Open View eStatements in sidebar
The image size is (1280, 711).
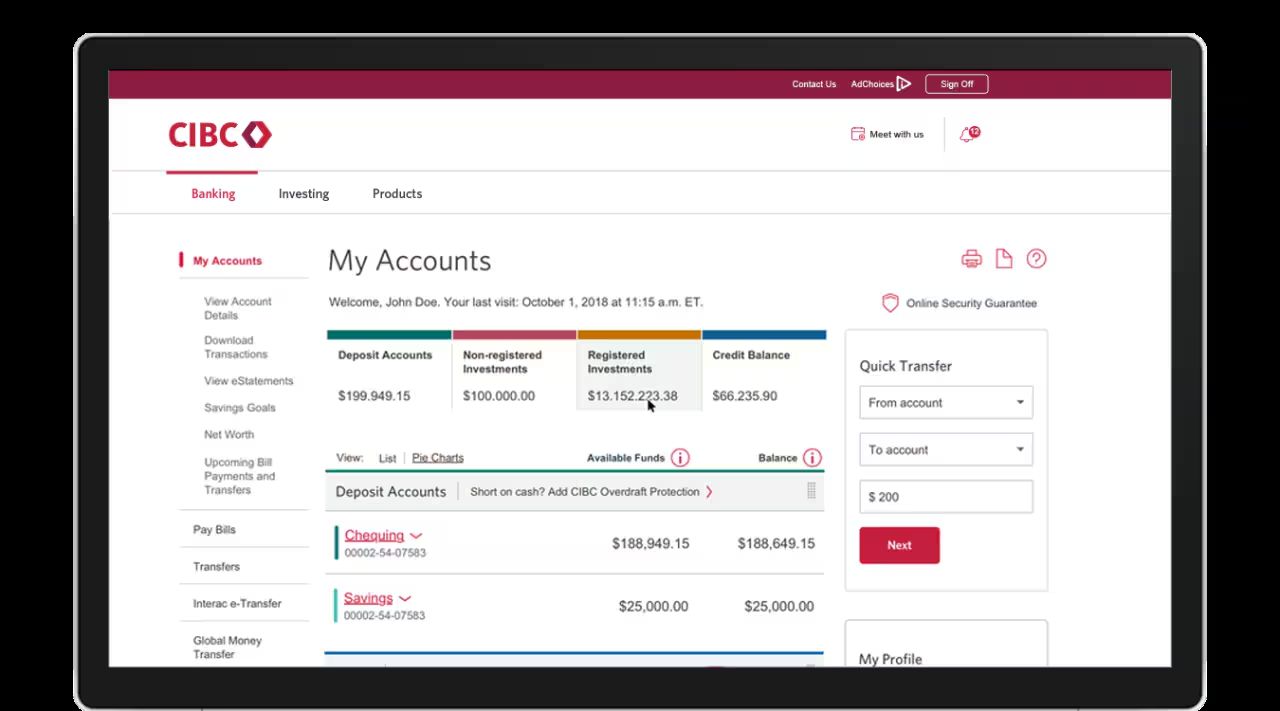tap(249, 381)
